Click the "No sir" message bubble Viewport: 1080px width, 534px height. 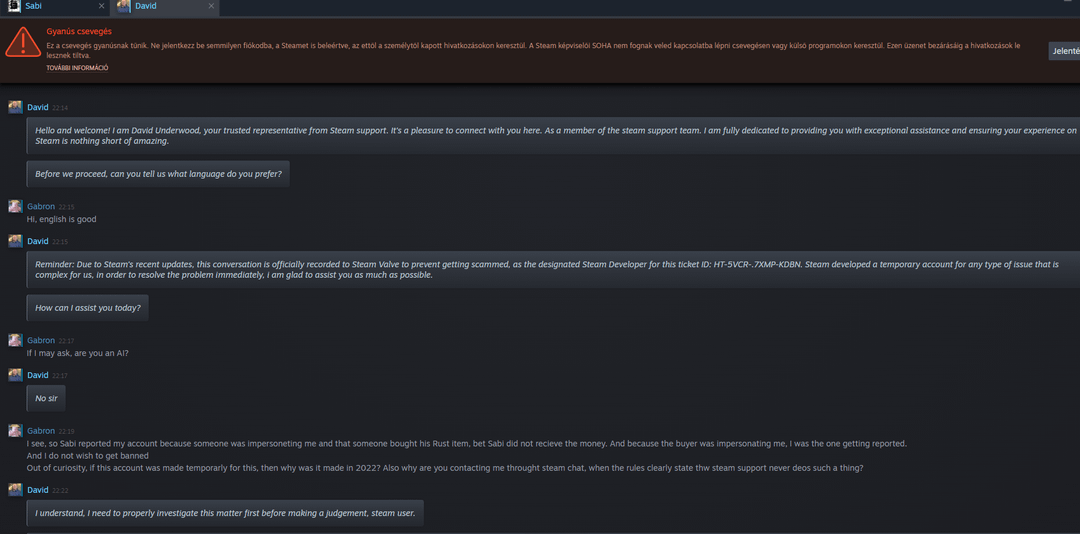[46, 398]
